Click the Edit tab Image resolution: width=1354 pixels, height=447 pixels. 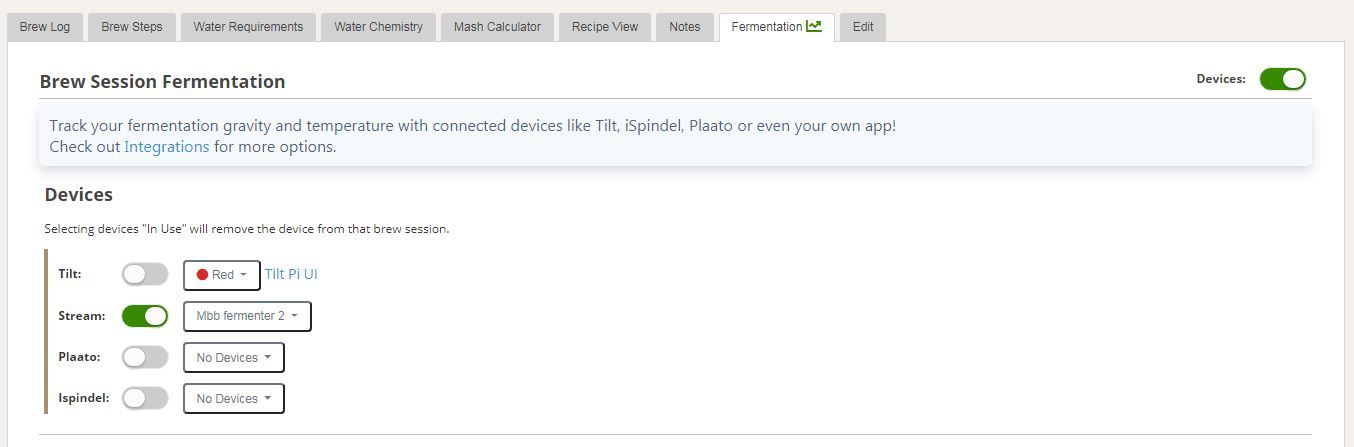(863, 27)
